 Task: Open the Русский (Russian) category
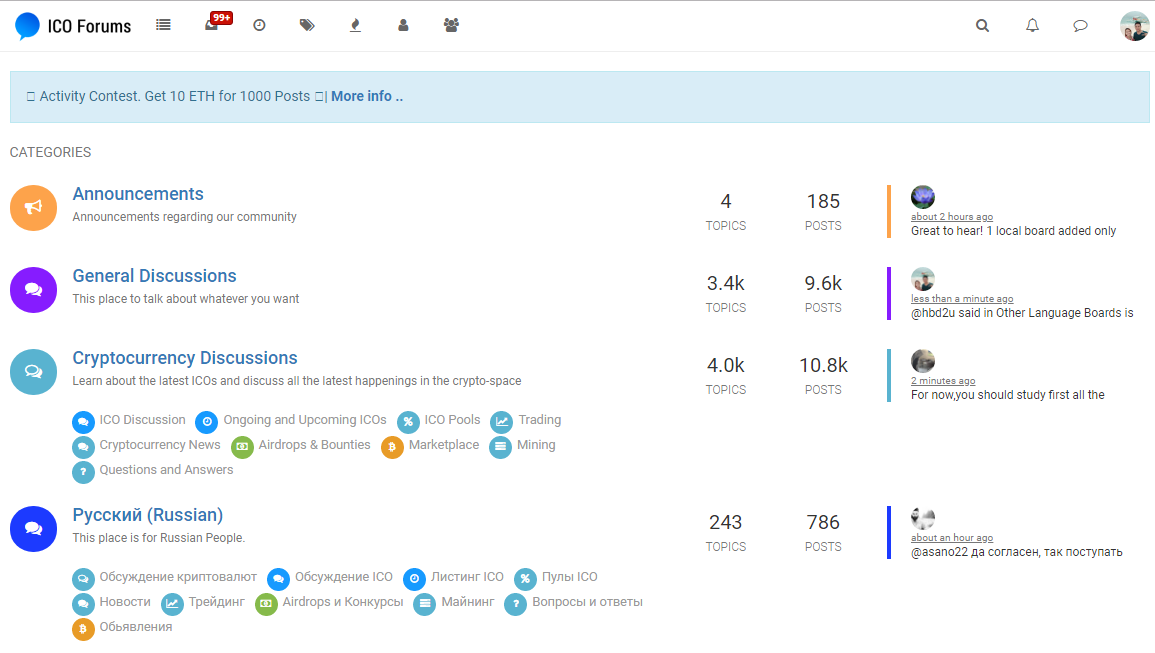click(x=147, y=514)
